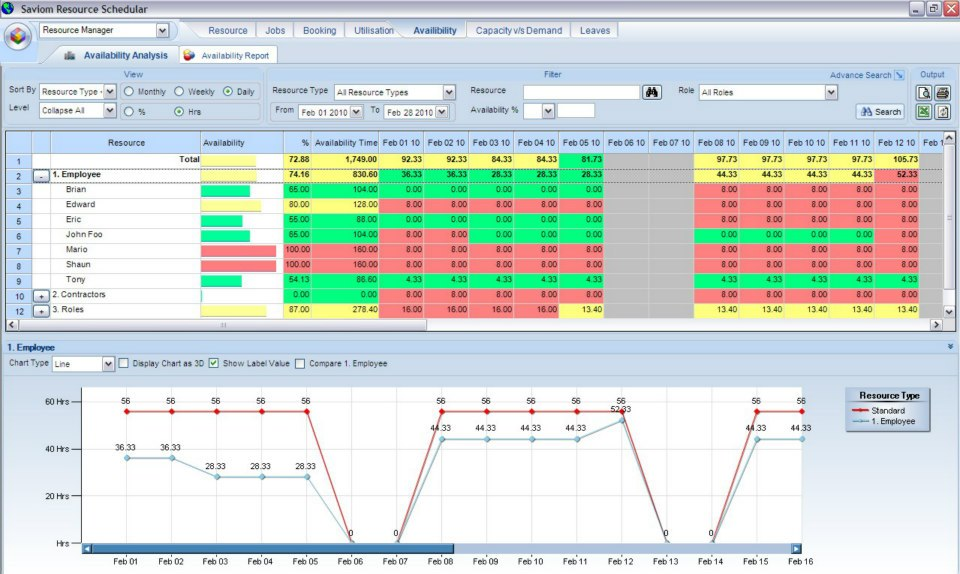Image resolution: width=960 pixels, height=574 pixels.
Task: Click the Availability Report pie icon
Action: click(x=189, y=55)
